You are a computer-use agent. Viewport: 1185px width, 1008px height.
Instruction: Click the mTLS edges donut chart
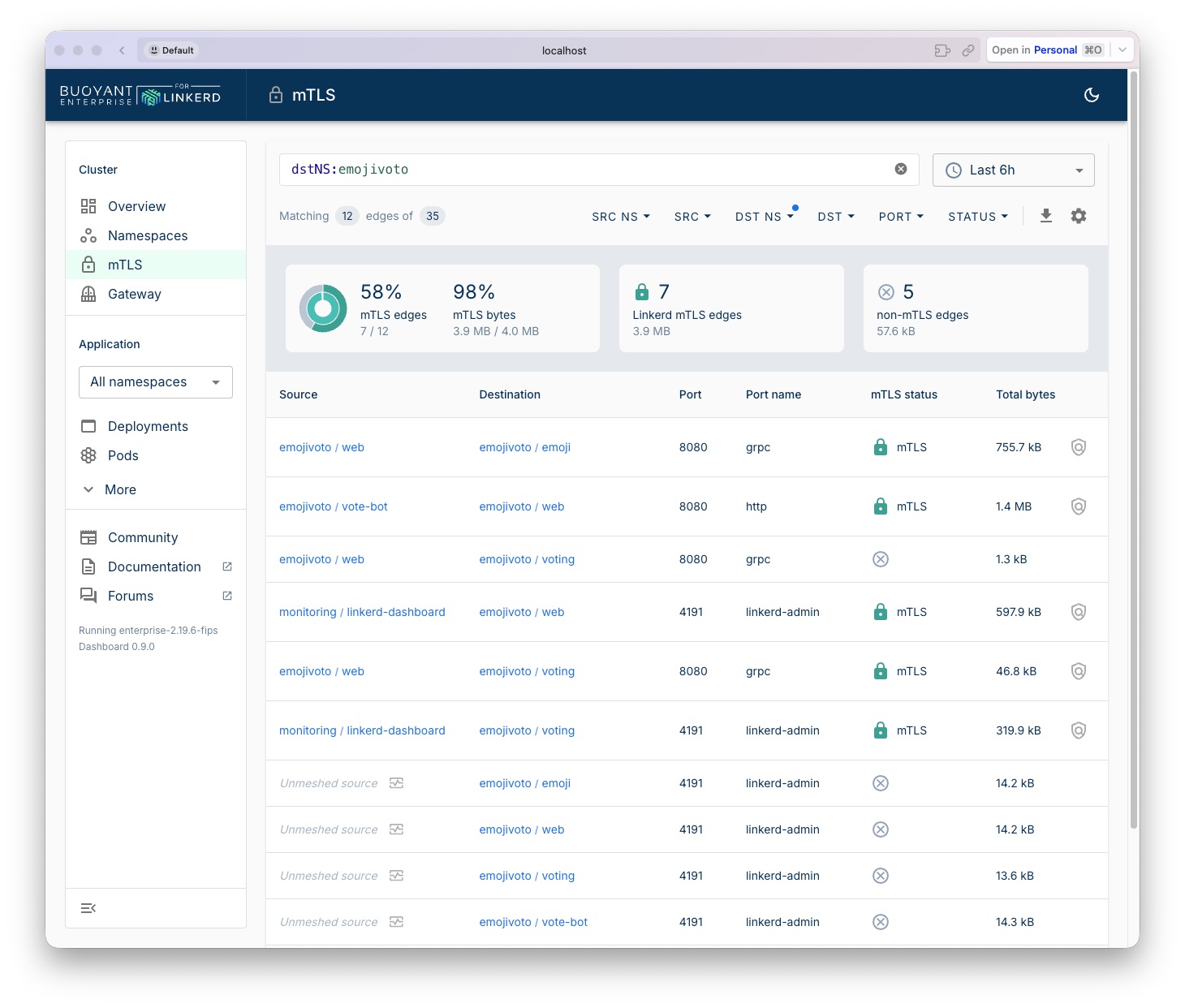[323, 308]
